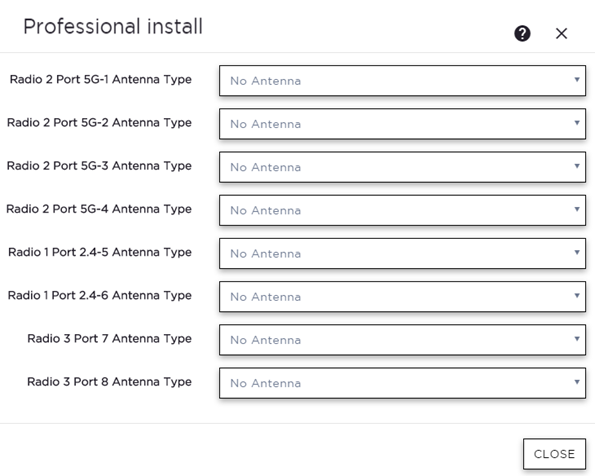The image size is (595, 476).
Task: Click the Radio 3 Port 8 Antenna Type label
Action: (x=109, y=382)
